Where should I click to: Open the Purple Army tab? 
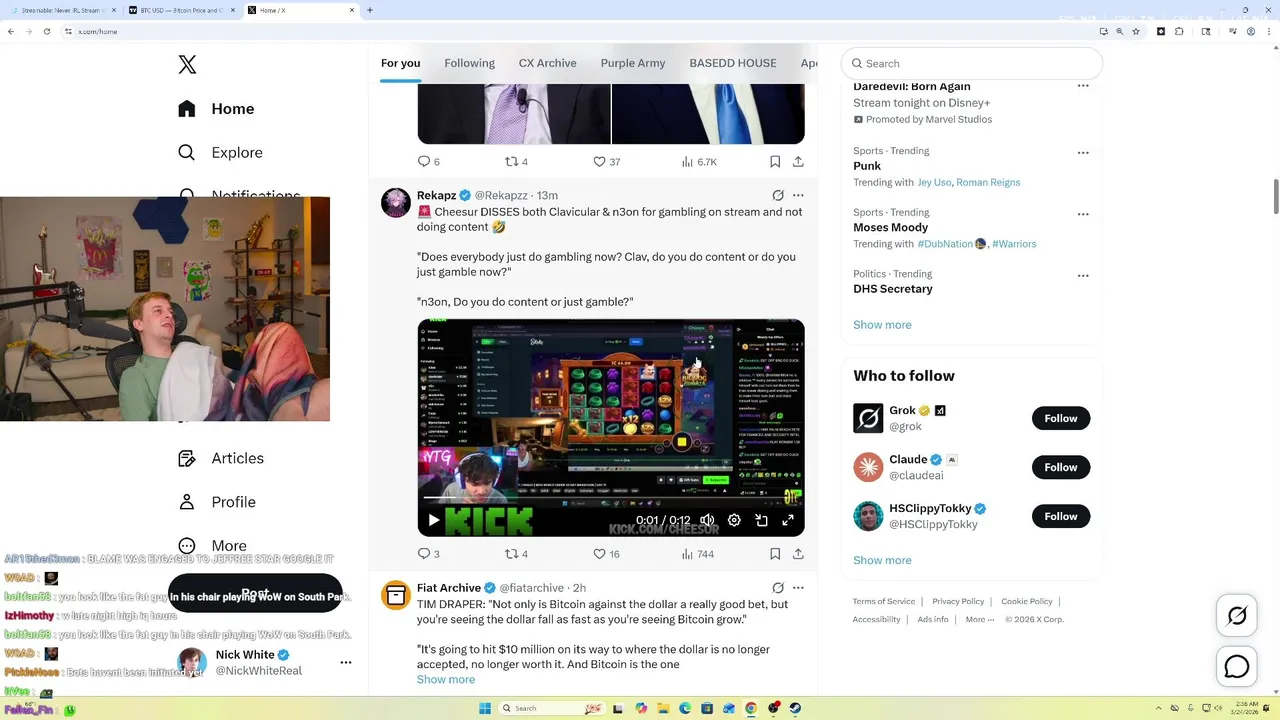632,63
